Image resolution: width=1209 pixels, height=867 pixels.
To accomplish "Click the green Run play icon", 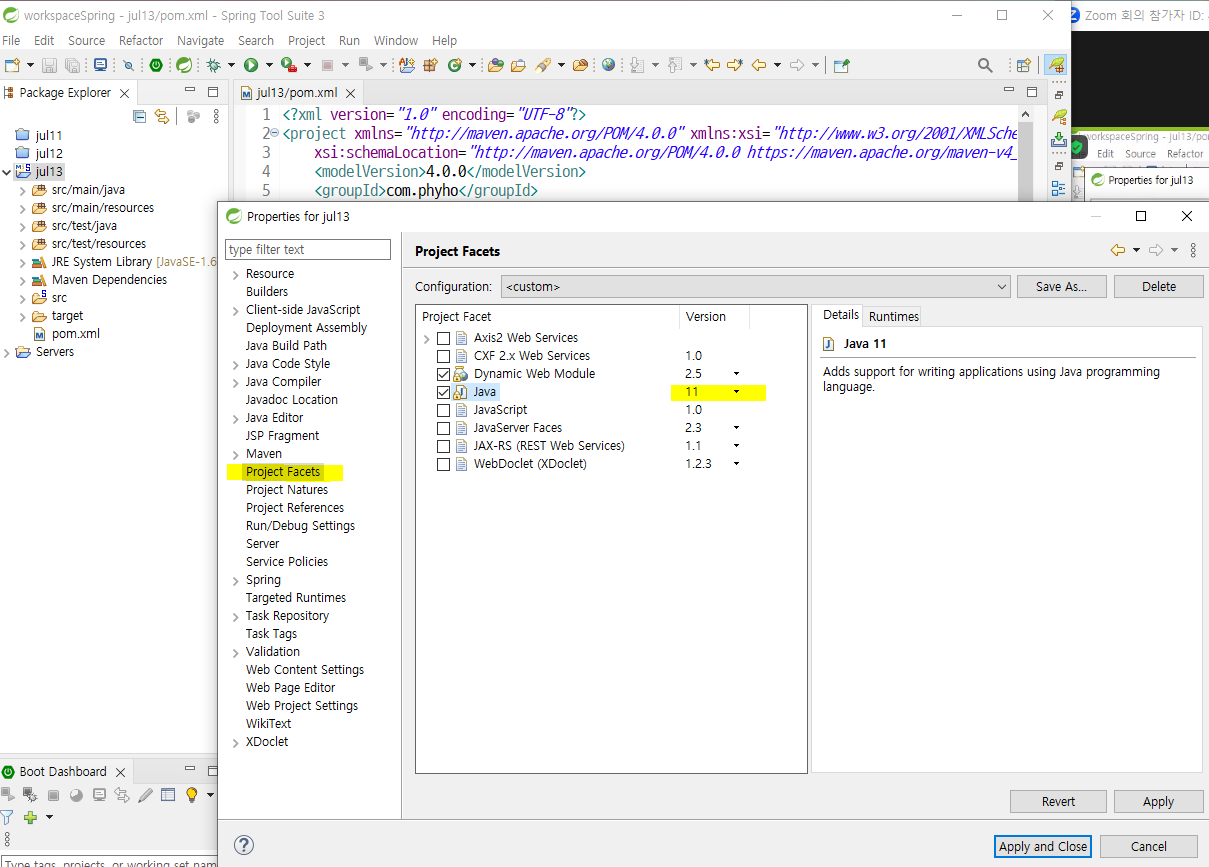I will pos(251,65).
